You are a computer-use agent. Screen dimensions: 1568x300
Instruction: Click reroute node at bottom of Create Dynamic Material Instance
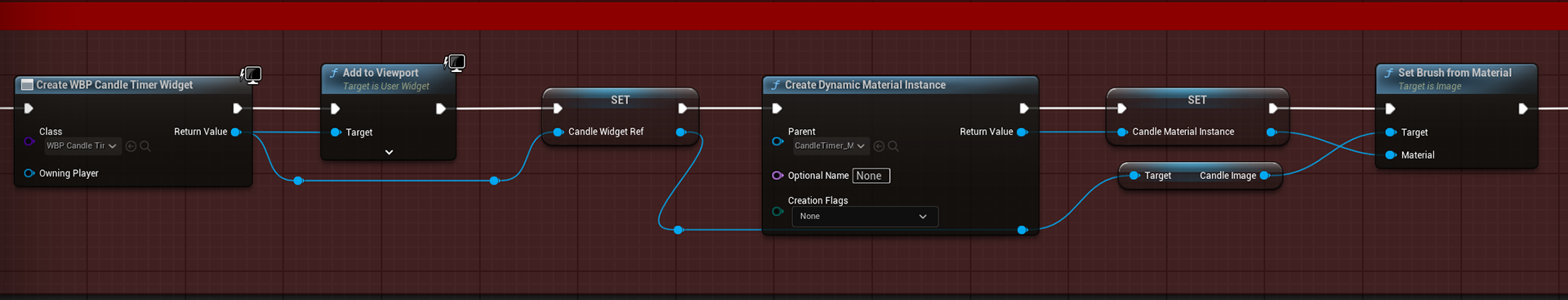pos(1022,230)
